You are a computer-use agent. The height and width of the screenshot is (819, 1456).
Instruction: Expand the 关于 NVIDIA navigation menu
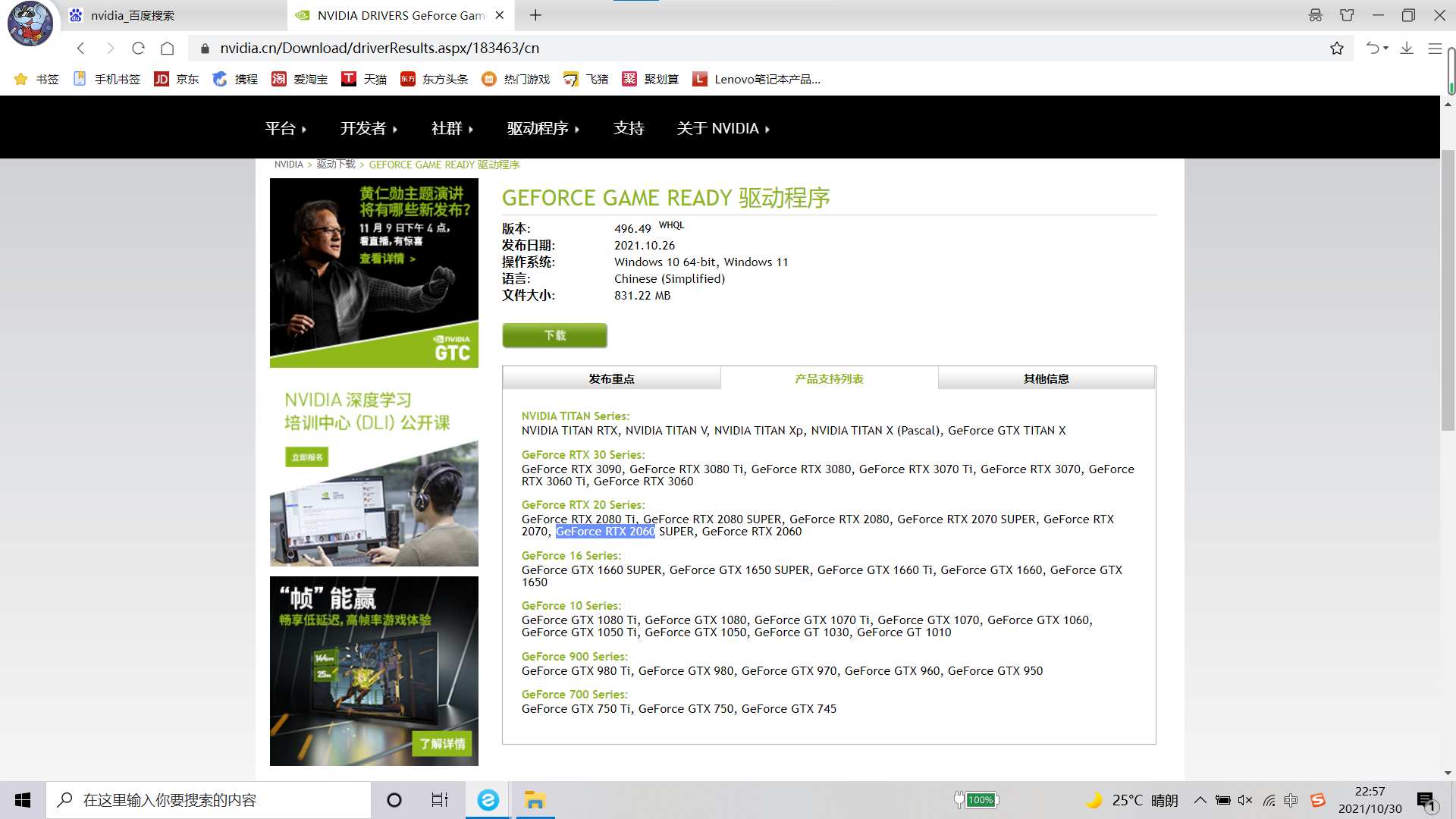(x=723, y=128)
